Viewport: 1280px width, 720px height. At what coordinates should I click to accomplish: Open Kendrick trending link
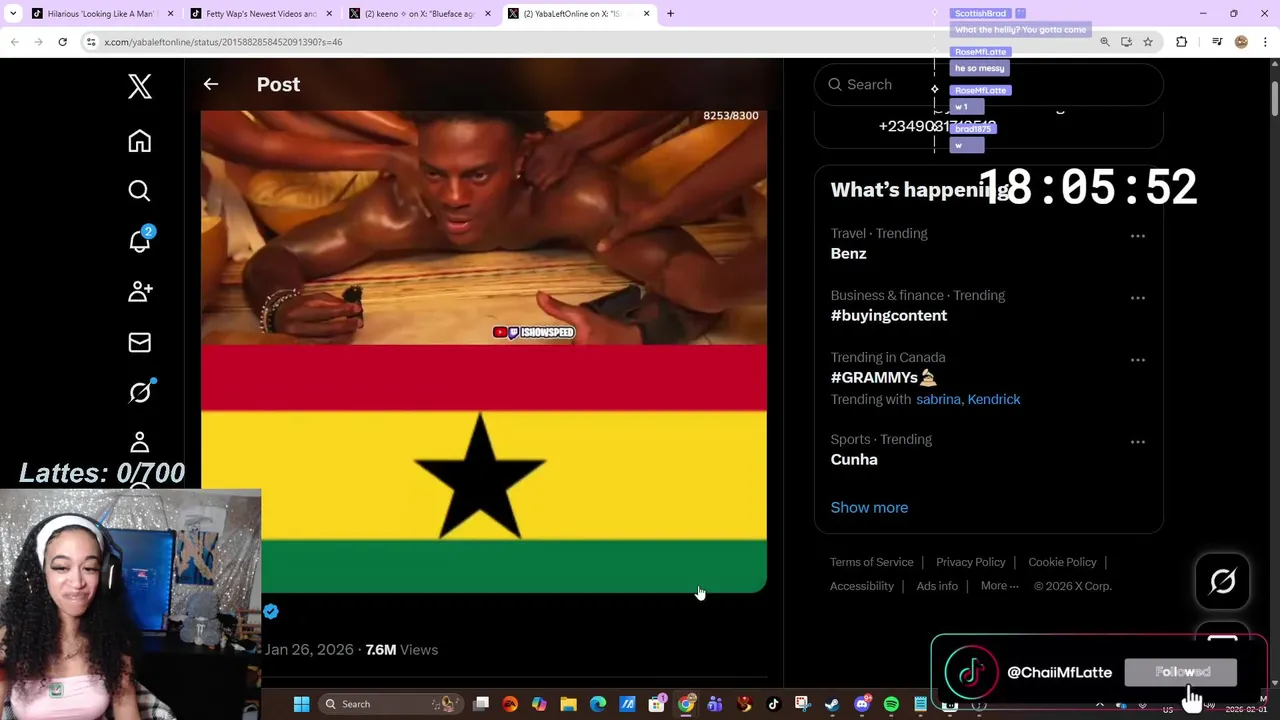(x=994, y=399)
